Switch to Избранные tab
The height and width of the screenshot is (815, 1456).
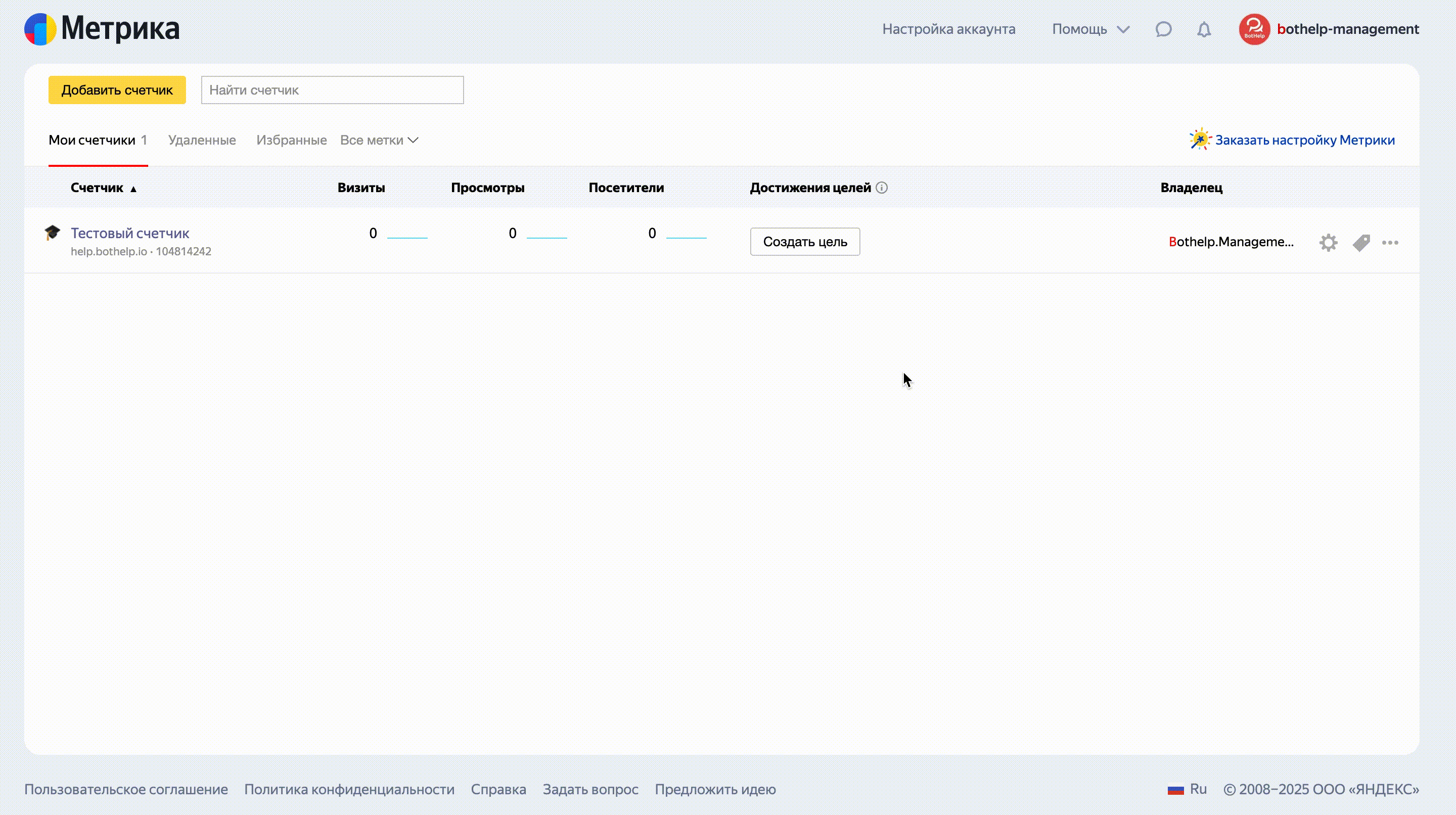(x=291, y=140)
